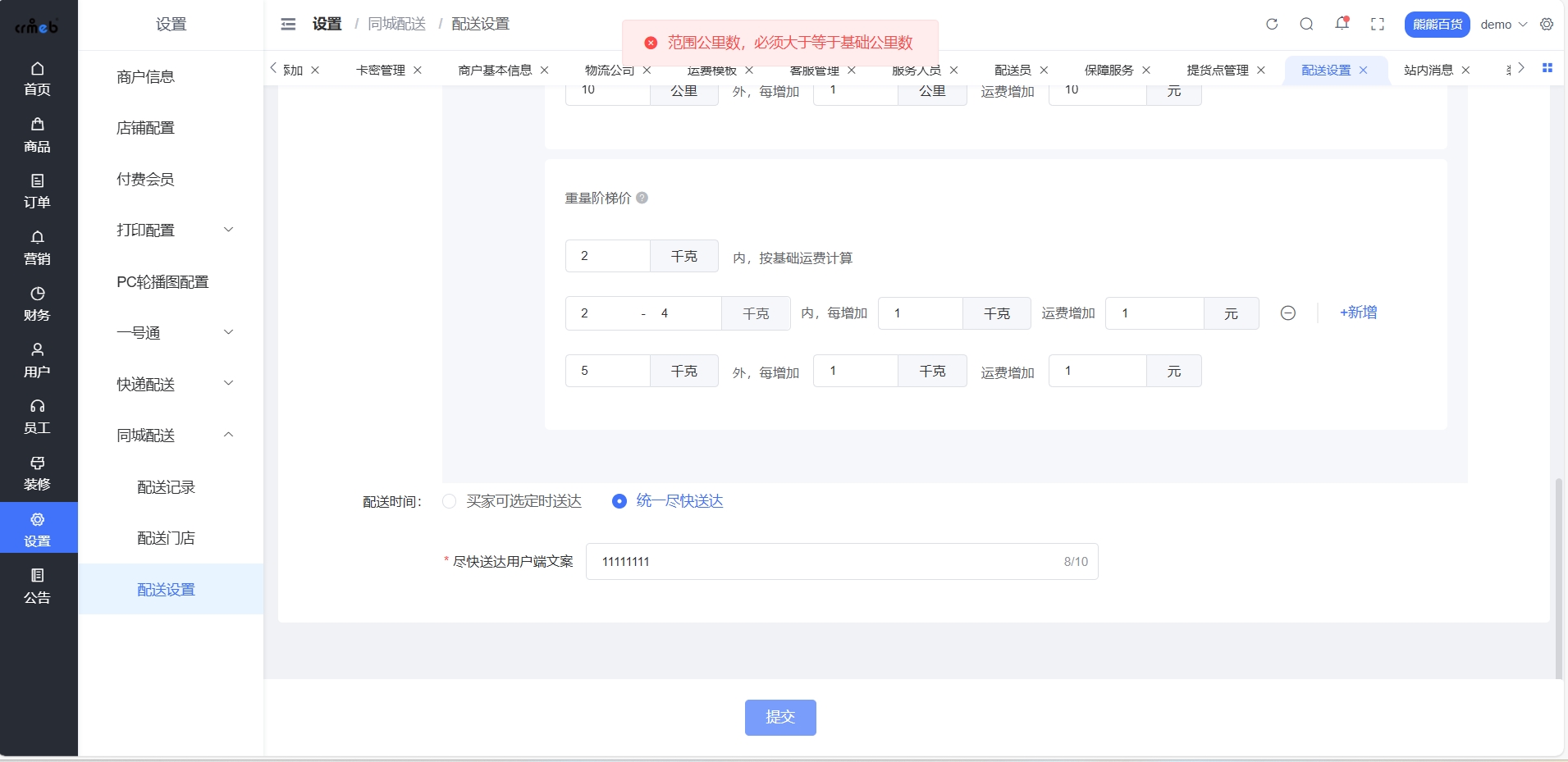Click the 尽快送达用户端文案 input field
This screenshot has height=762, width=1568.
point(829,562)
